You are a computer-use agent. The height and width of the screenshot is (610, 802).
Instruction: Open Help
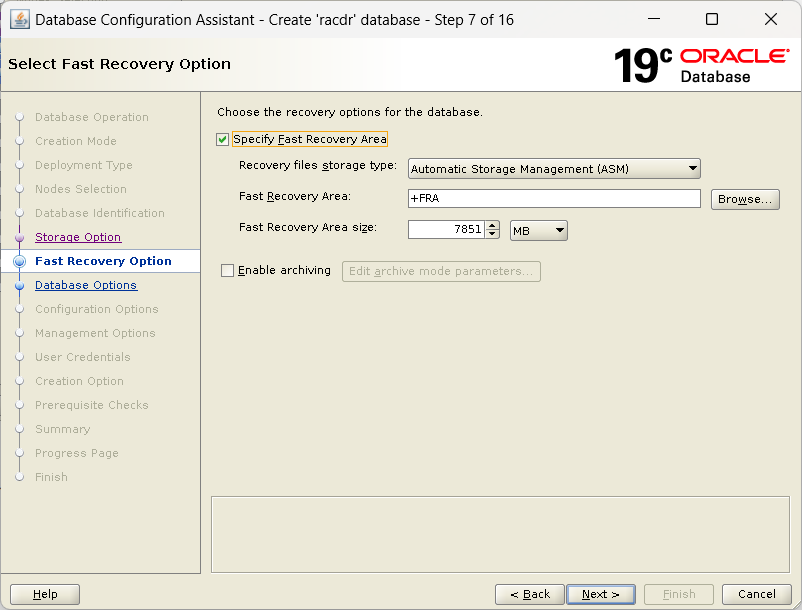pyautogui.click(x=45, y=594)
